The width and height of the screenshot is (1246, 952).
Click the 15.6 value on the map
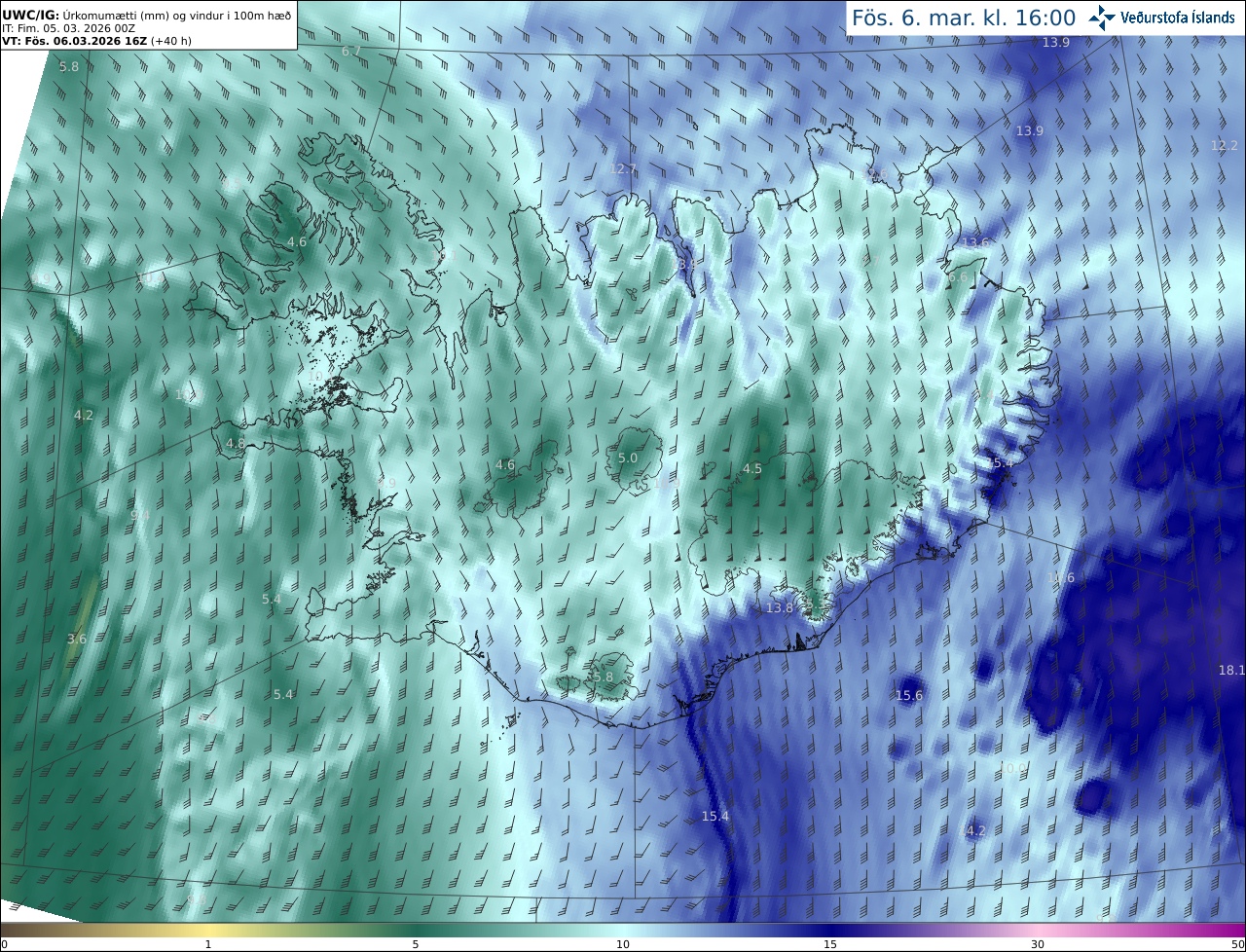pyautogui.click(x=909, y=695)
